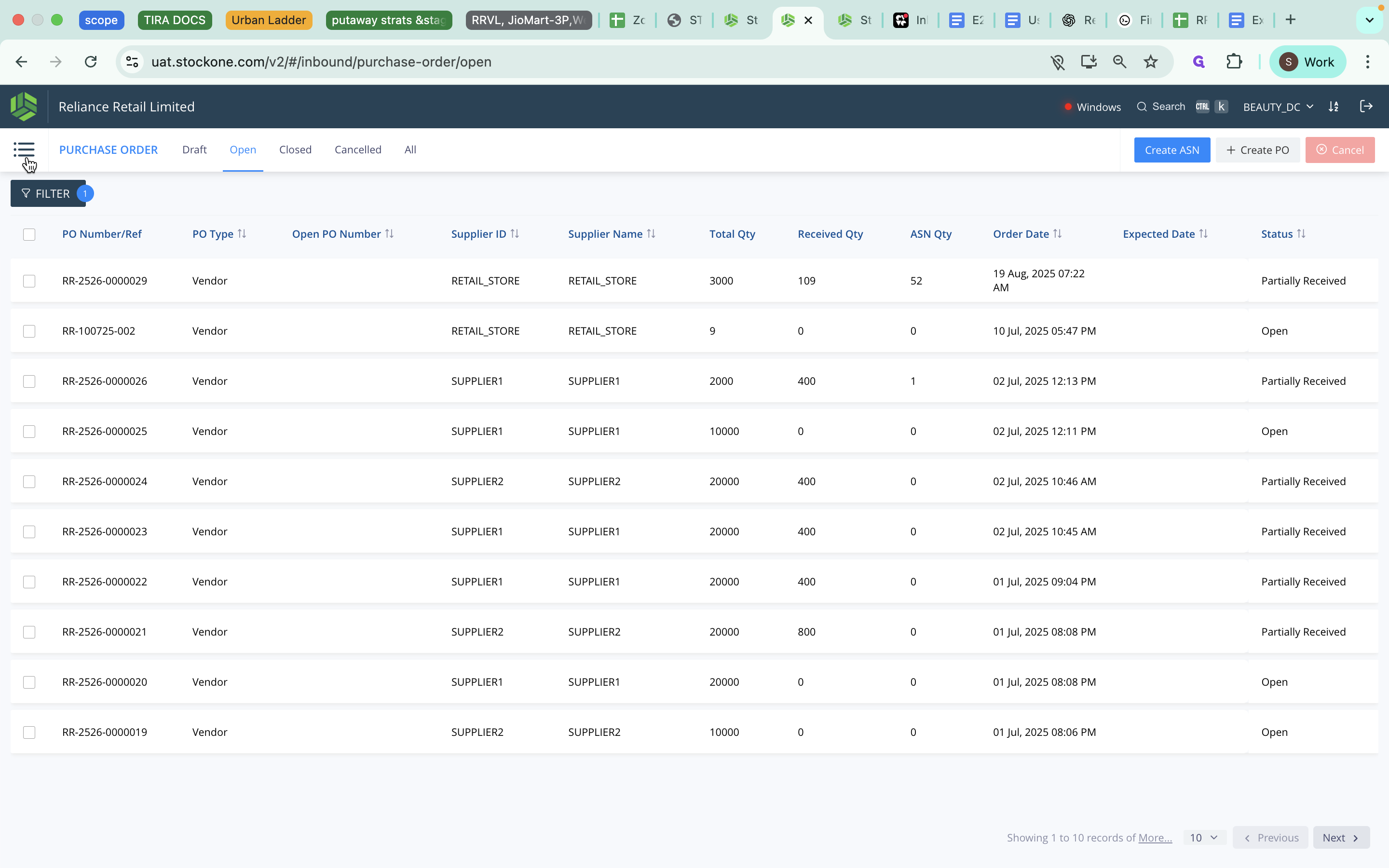Image resolution: width=1389 pixels, height=868 pixels.
Task: Open the hamburger sidebar menu icon
Action: pyautogui.click(x=24, y=149)
